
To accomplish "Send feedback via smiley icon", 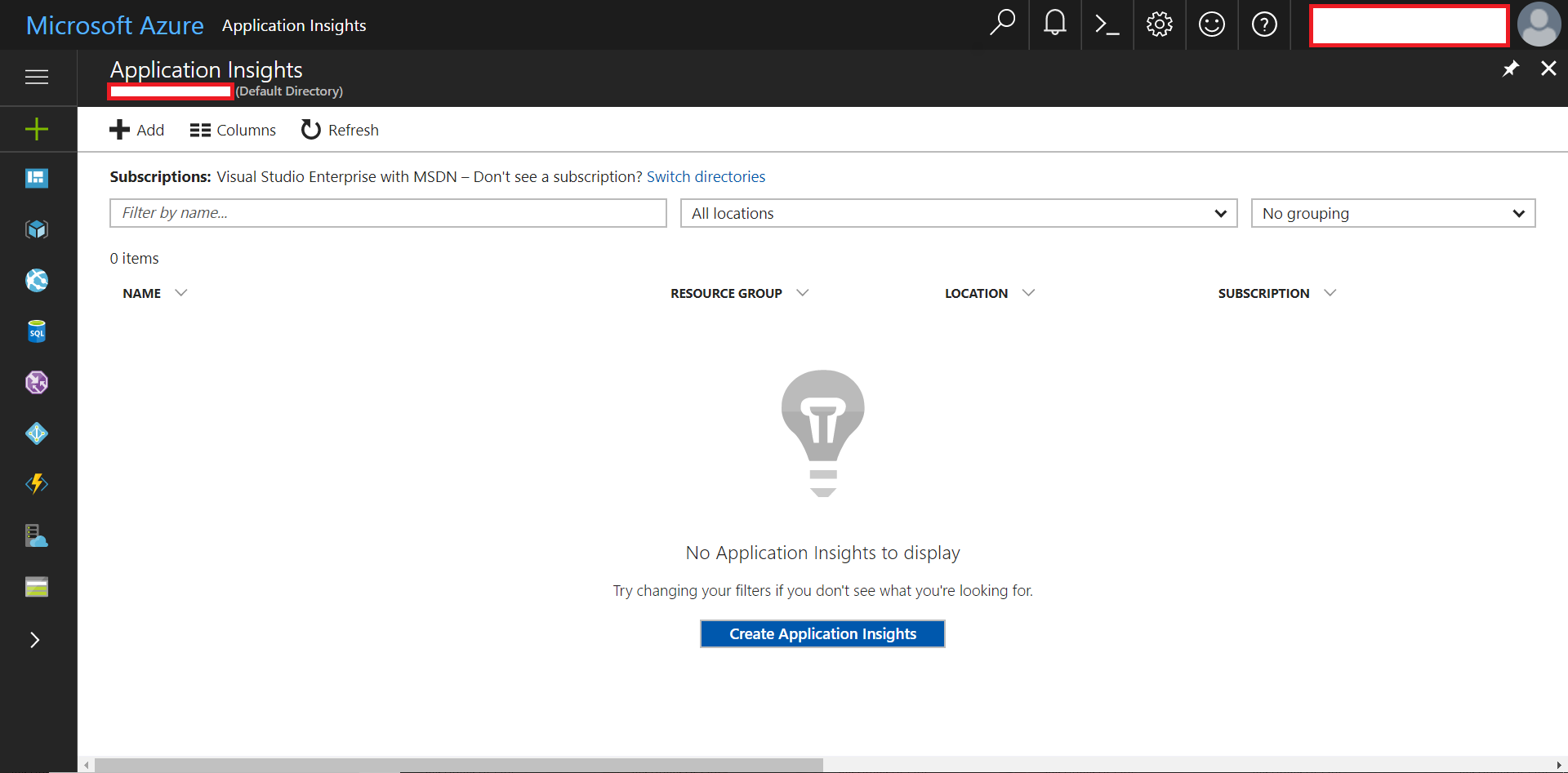I will tap(1212, 24).
